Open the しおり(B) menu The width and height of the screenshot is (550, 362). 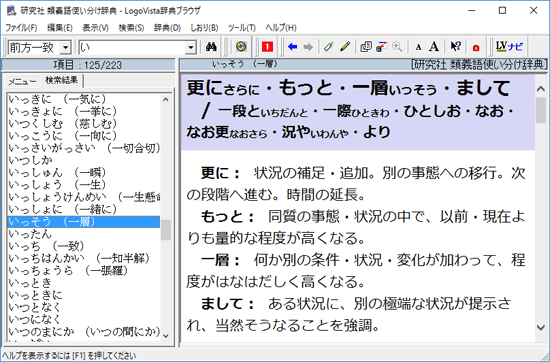tap(204, 28)
